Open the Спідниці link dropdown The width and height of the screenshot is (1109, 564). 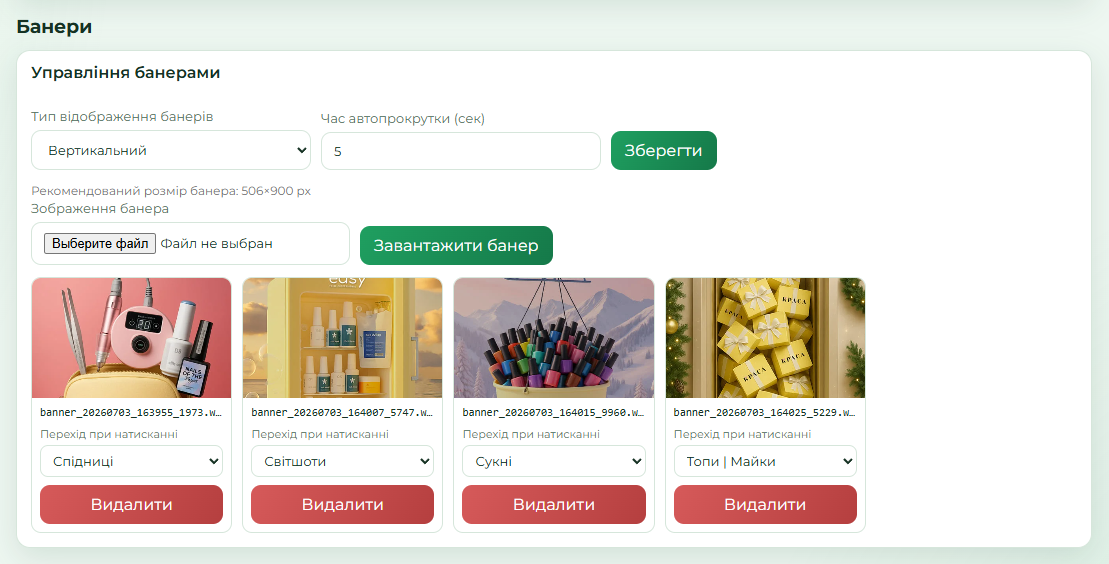pyautogui.click(x=132, y=461)
